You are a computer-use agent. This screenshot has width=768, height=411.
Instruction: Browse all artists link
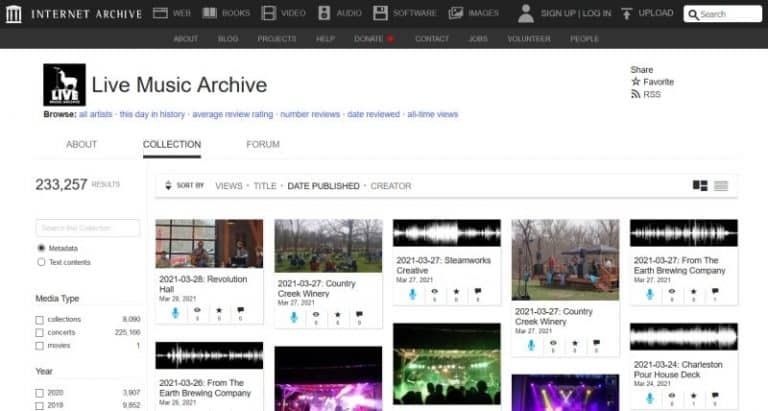96,114
